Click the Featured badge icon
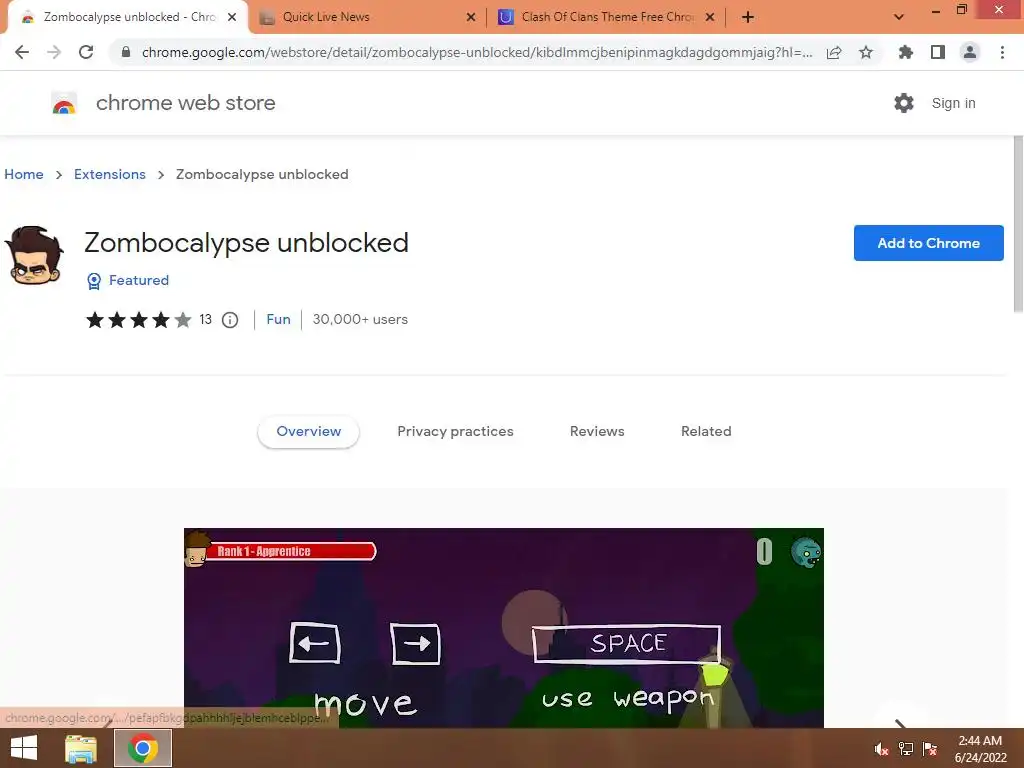Image resolution: width=1024 pixels, height=768 pixels. (x=94, y=281)
